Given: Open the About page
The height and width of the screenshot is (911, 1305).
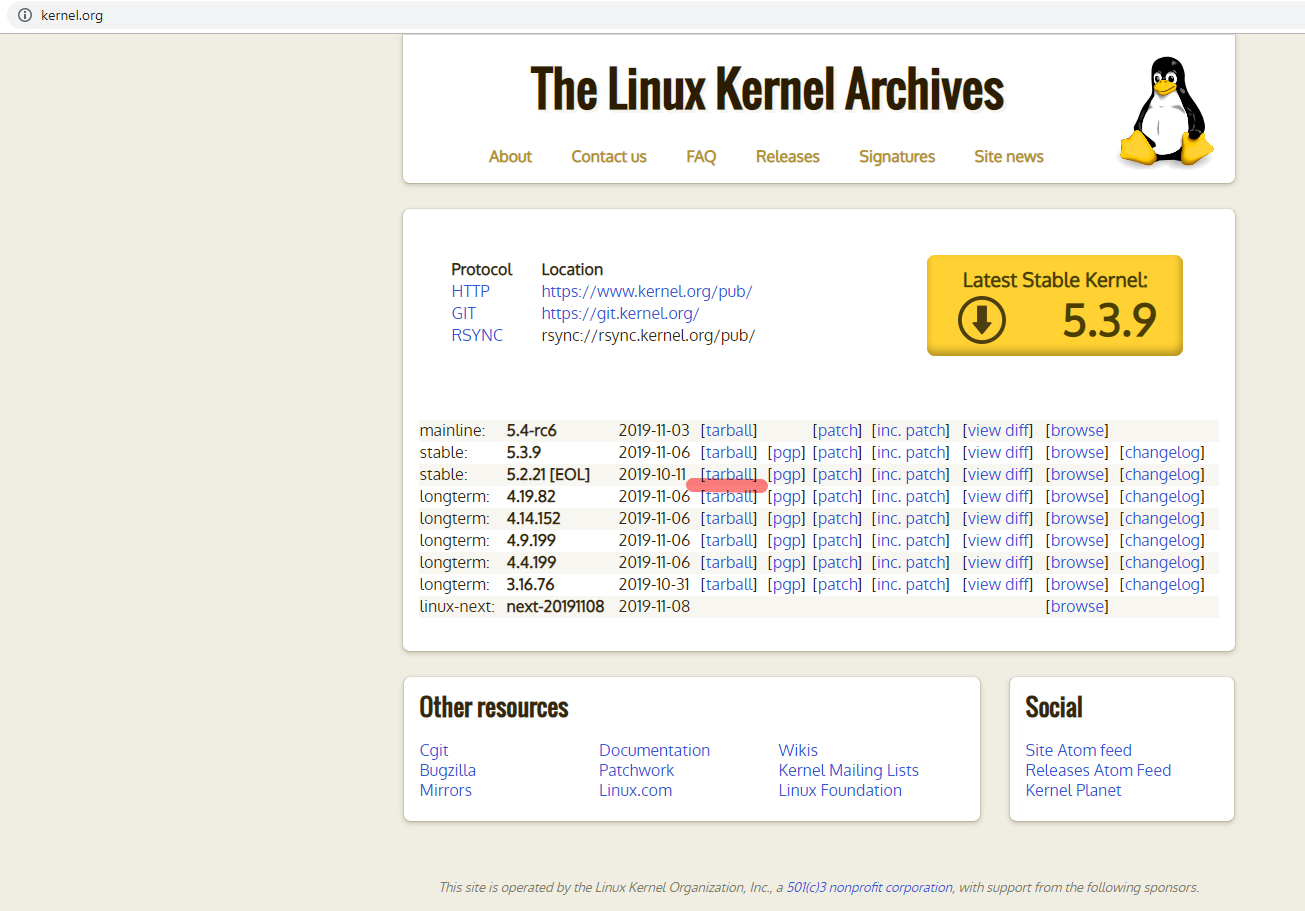Looking at the screenshot, I should 510,156.
